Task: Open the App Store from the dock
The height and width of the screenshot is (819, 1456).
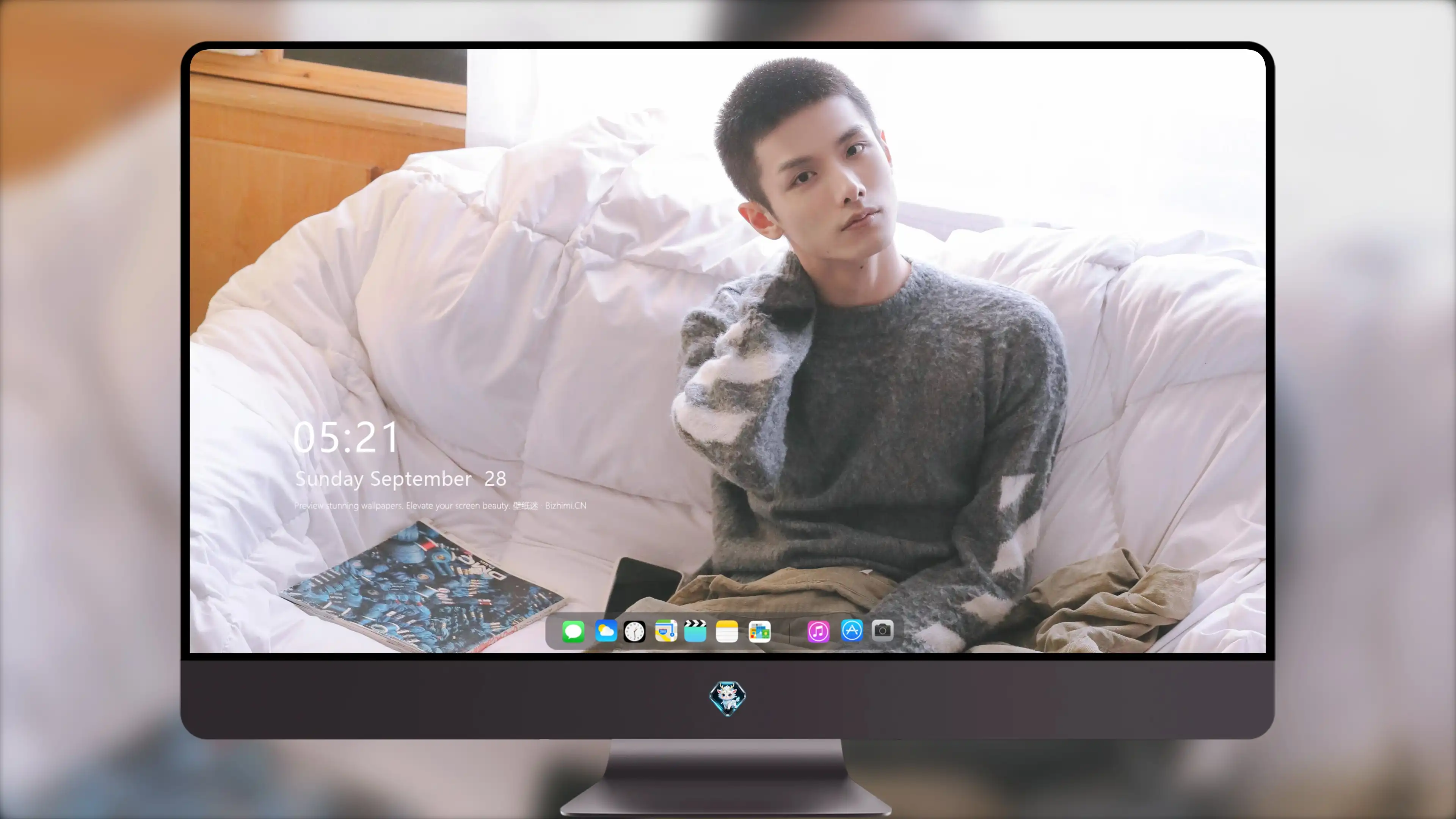Action: 852,631
